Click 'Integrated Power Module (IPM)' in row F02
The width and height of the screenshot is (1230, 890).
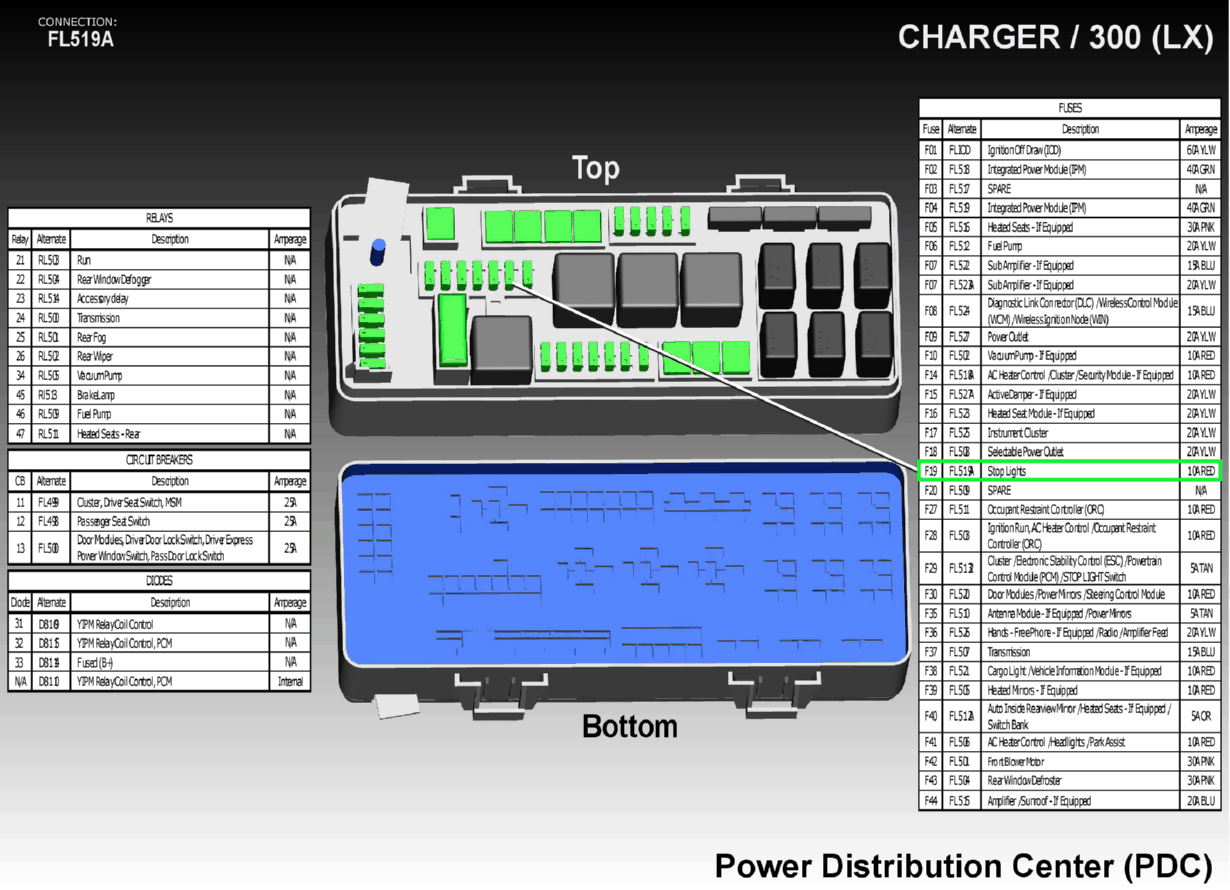coord(1036,170)
